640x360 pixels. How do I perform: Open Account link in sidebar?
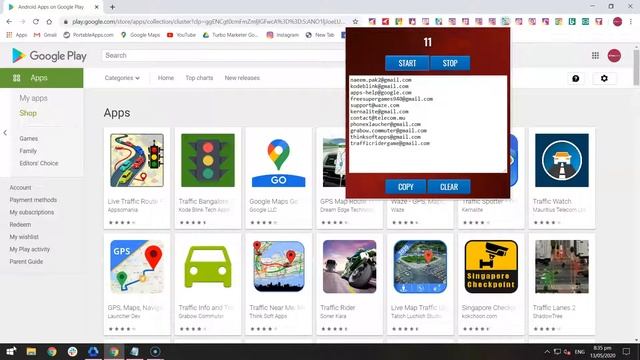click(20, 188)
